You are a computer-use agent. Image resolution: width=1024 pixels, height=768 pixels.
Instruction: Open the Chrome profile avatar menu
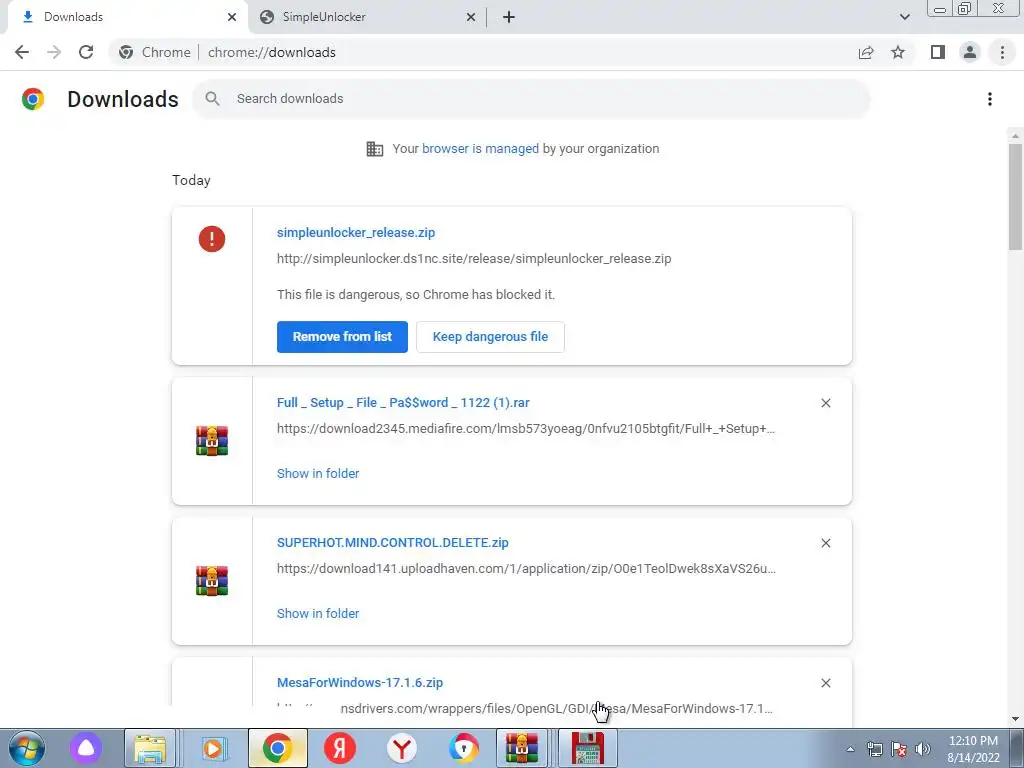(x=970, y=52)
